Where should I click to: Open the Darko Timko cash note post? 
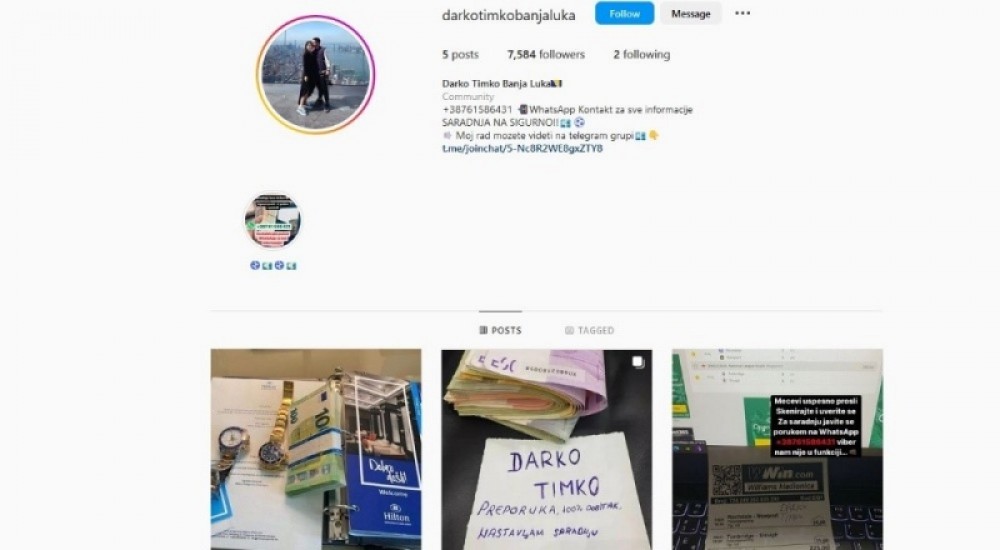[547, 449]
